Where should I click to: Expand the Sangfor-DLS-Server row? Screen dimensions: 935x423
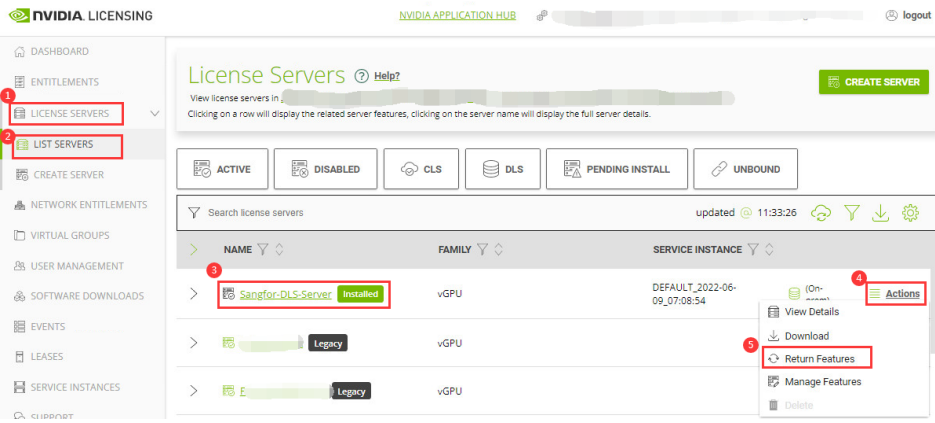pos(194,294)
